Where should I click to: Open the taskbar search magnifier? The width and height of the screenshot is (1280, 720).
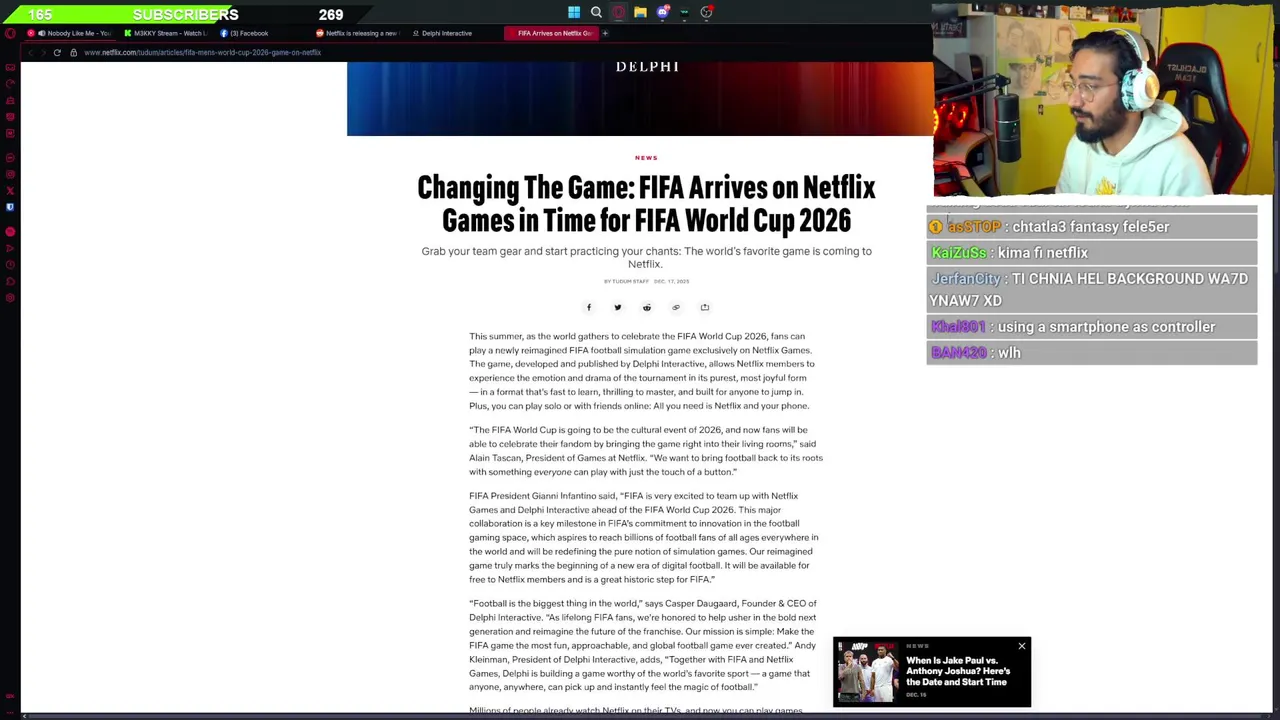596,13
